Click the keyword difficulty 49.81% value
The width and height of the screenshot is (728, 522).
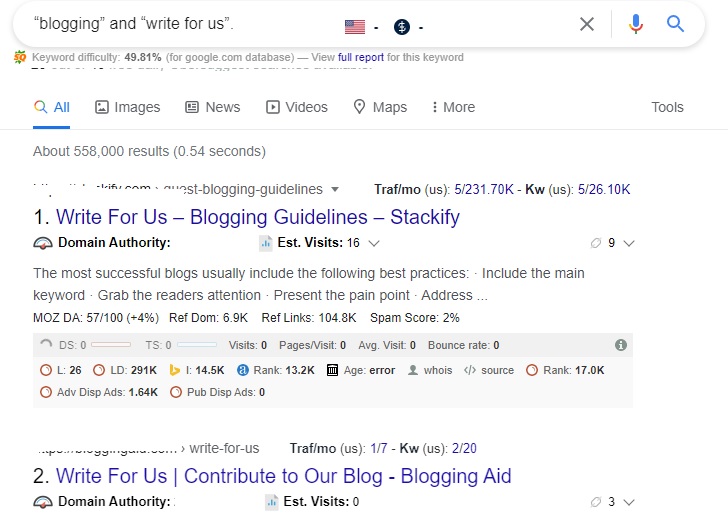tap(143, 57)
